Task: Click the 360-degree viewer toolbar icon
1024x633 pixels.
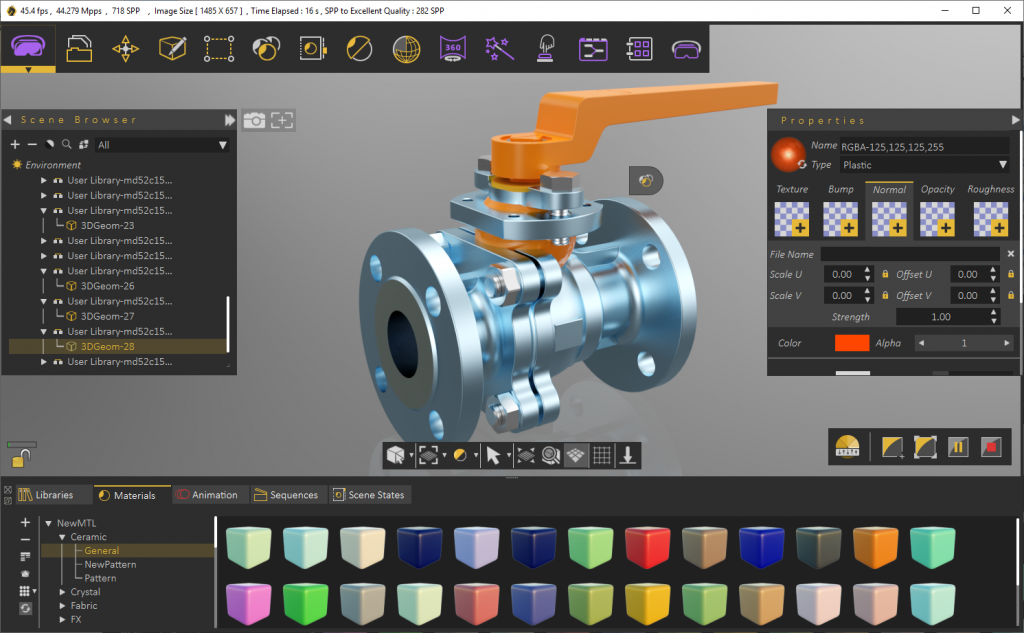Action: tap(452, 47)
